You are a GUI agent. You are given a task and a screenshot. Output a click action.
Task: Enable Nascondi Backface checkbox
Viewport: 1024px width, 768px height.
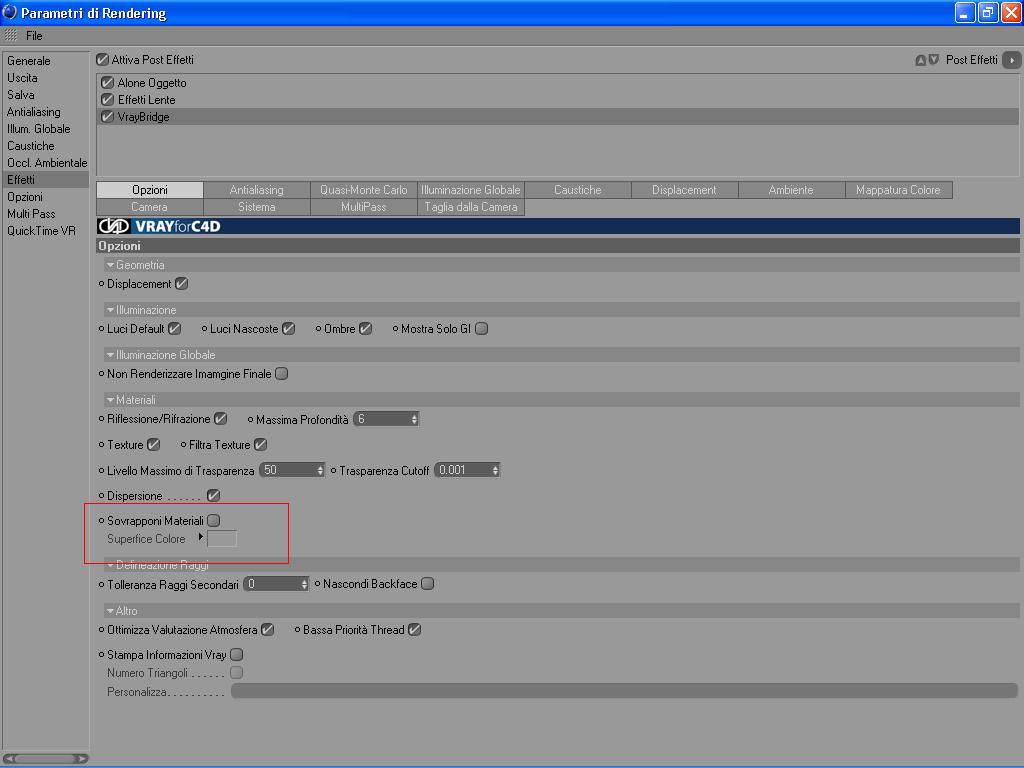428,584
